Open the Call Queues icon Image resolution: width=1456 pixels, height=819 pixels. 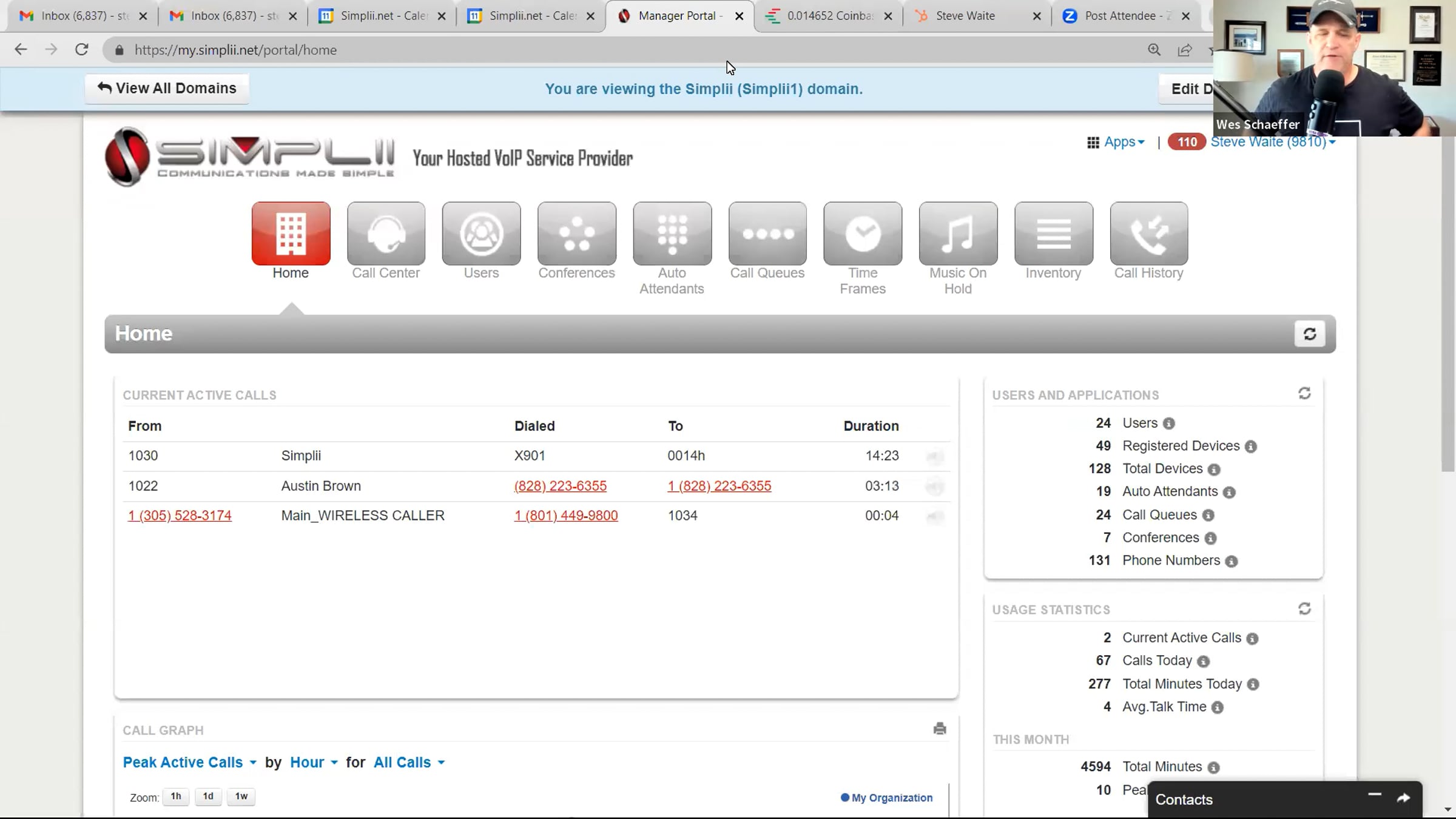(x=767, y=234)
